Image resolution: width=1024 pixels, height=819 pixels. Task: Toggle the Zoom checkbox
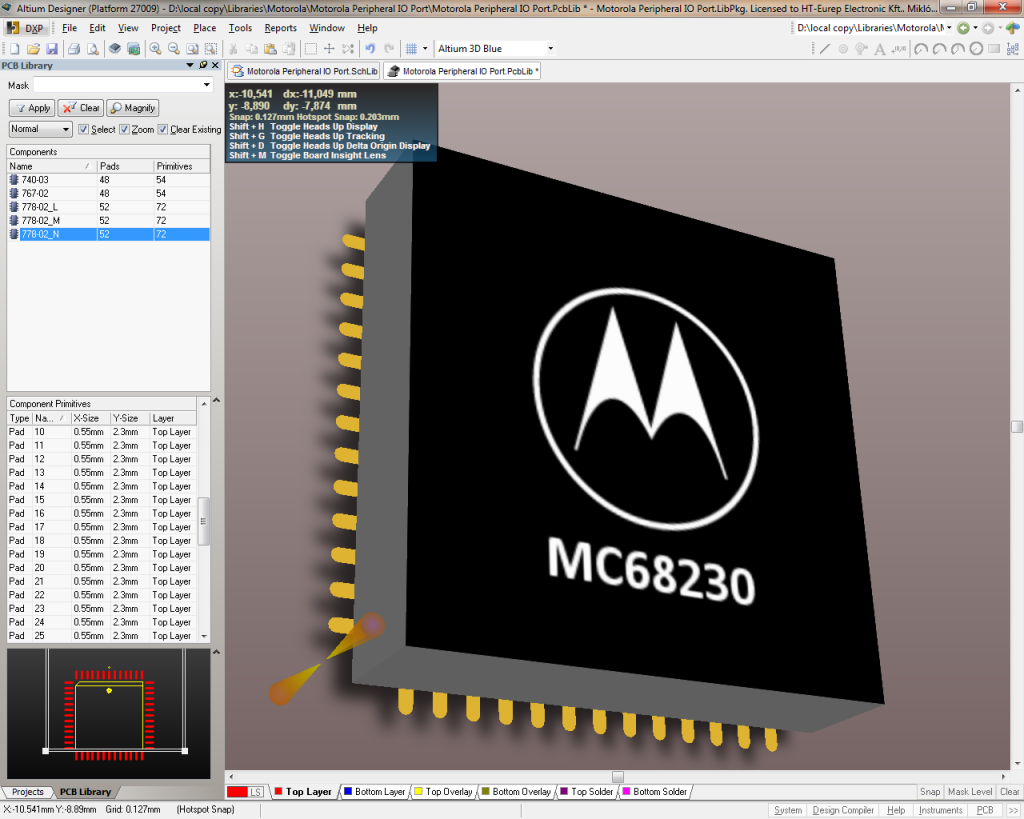coord(125,129)
